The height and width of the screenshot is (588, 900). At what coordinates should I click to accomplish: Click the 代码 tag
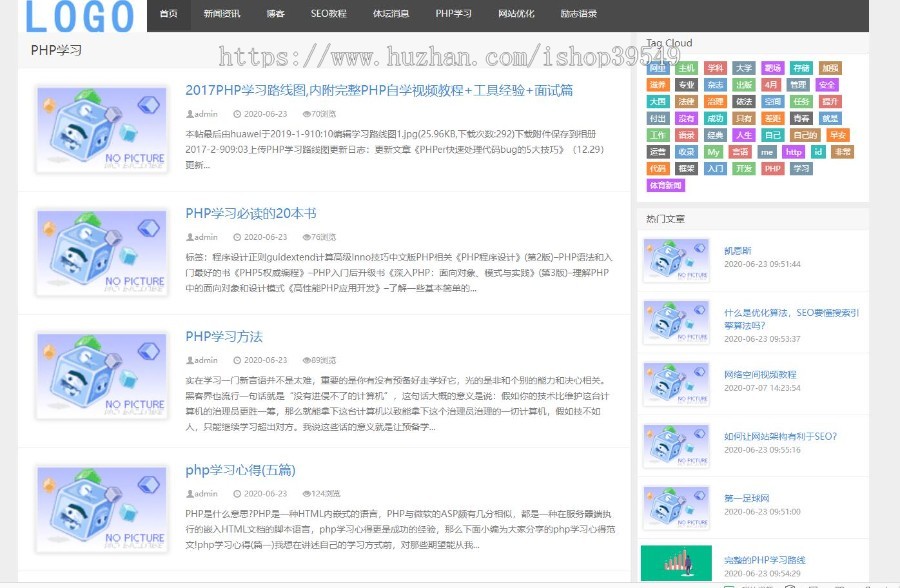click(x=657, y=168)
